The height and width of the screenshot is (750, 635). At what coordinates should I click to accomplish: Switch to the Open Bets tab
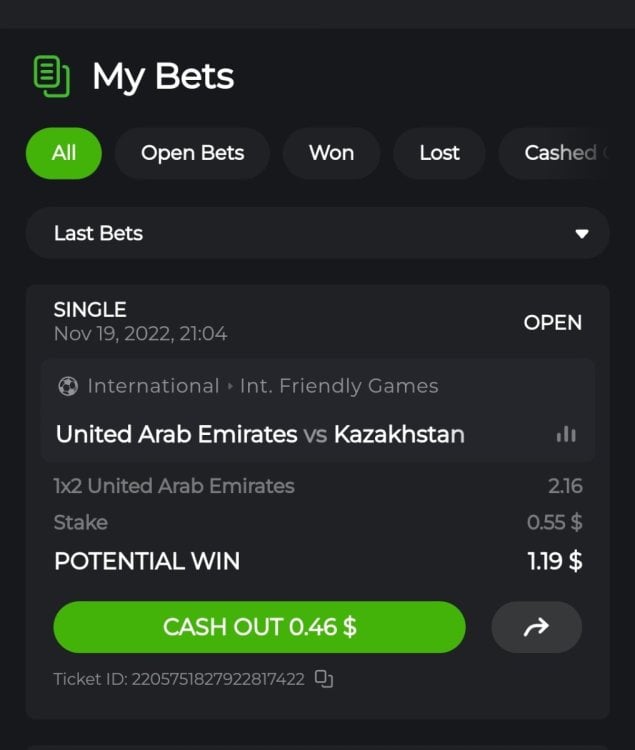(192, 154)
